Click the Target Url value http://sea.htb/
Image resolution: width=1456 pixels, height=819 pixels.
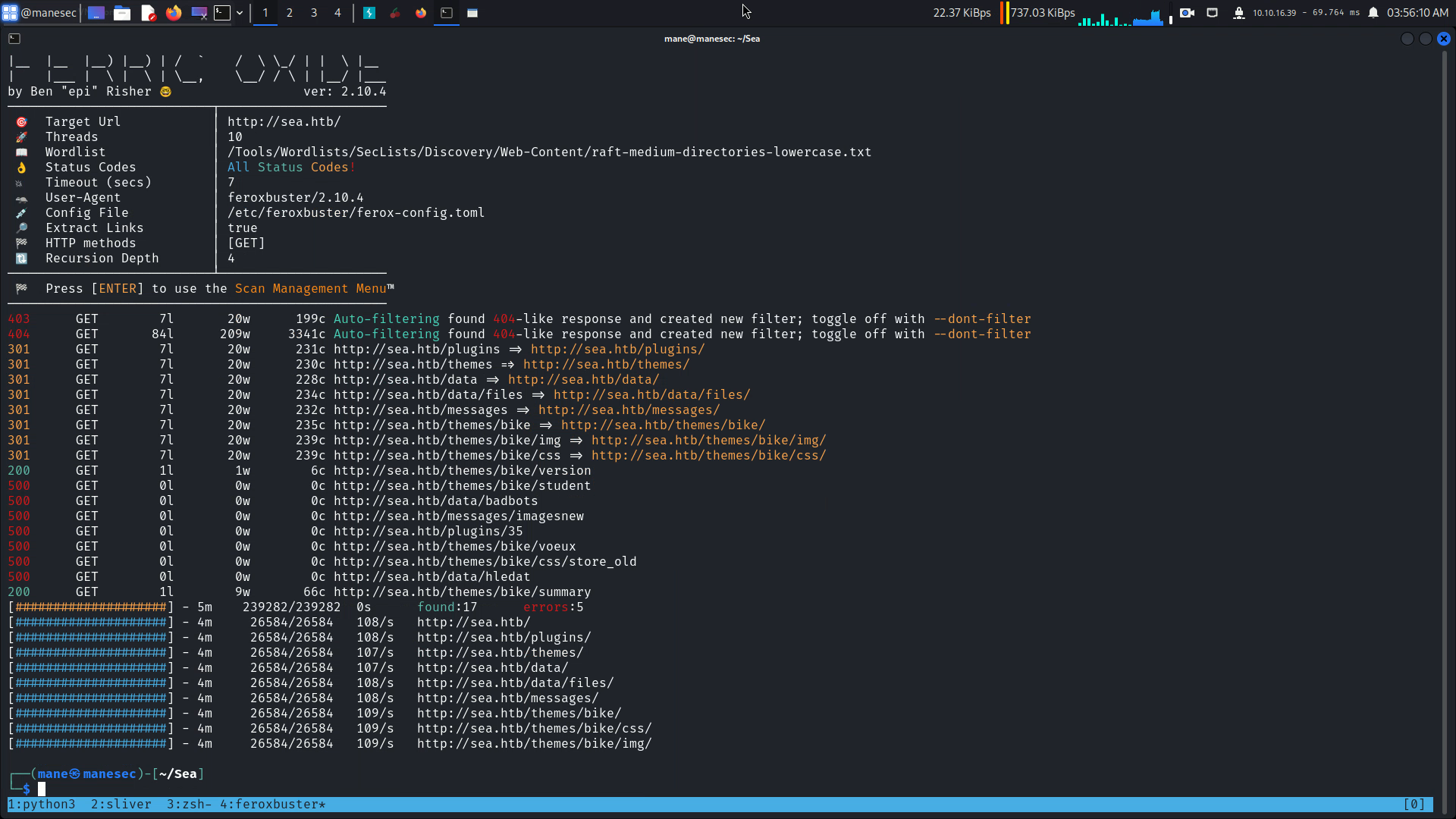point(284,122)
